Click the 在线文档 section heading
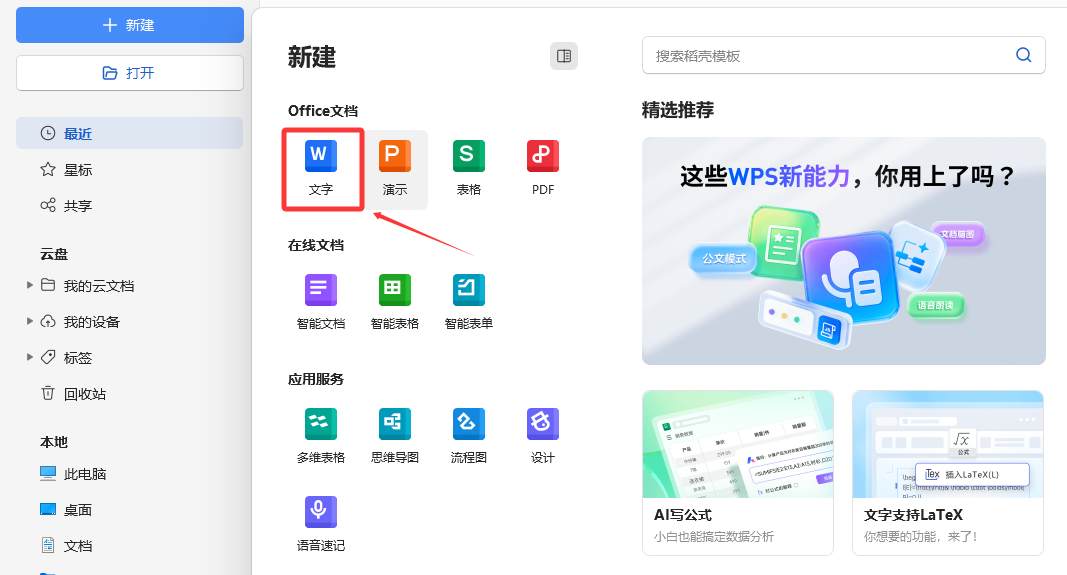 pos(316,245)
